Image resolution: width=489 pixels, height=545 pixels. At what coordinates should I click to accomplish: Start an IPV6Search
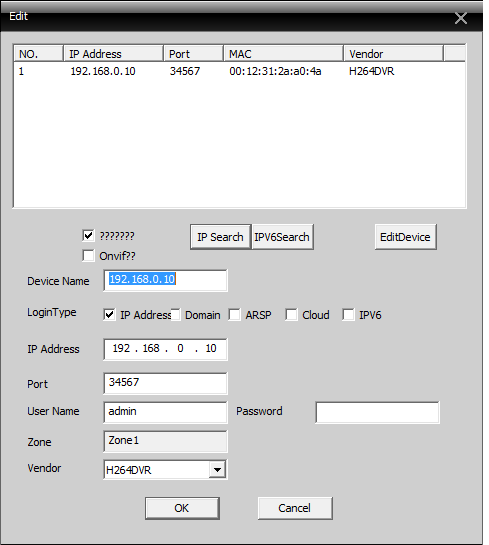click(x=282, y=237)
